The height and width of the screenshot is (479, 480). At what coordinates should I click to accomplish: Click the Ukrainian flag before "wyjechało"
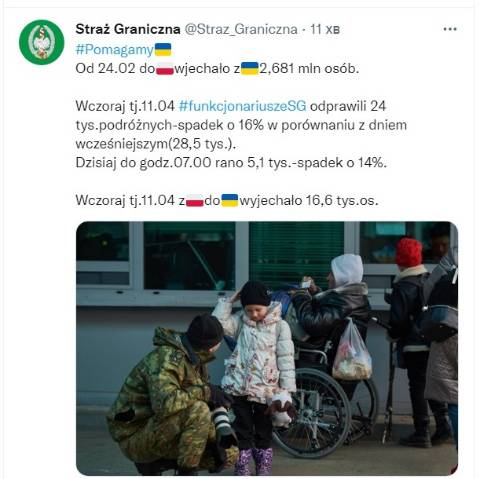(230, 200)
